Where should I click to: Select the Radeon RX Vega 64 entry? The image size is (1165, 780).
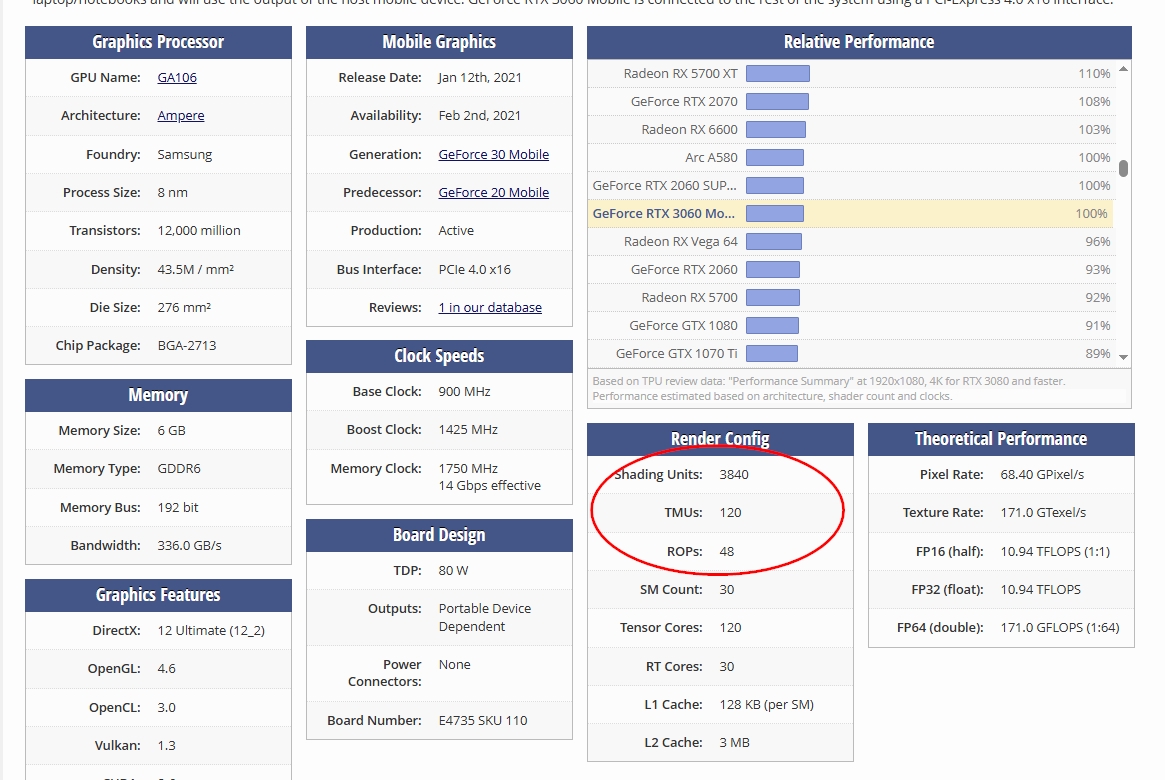[x=851, y=241]
